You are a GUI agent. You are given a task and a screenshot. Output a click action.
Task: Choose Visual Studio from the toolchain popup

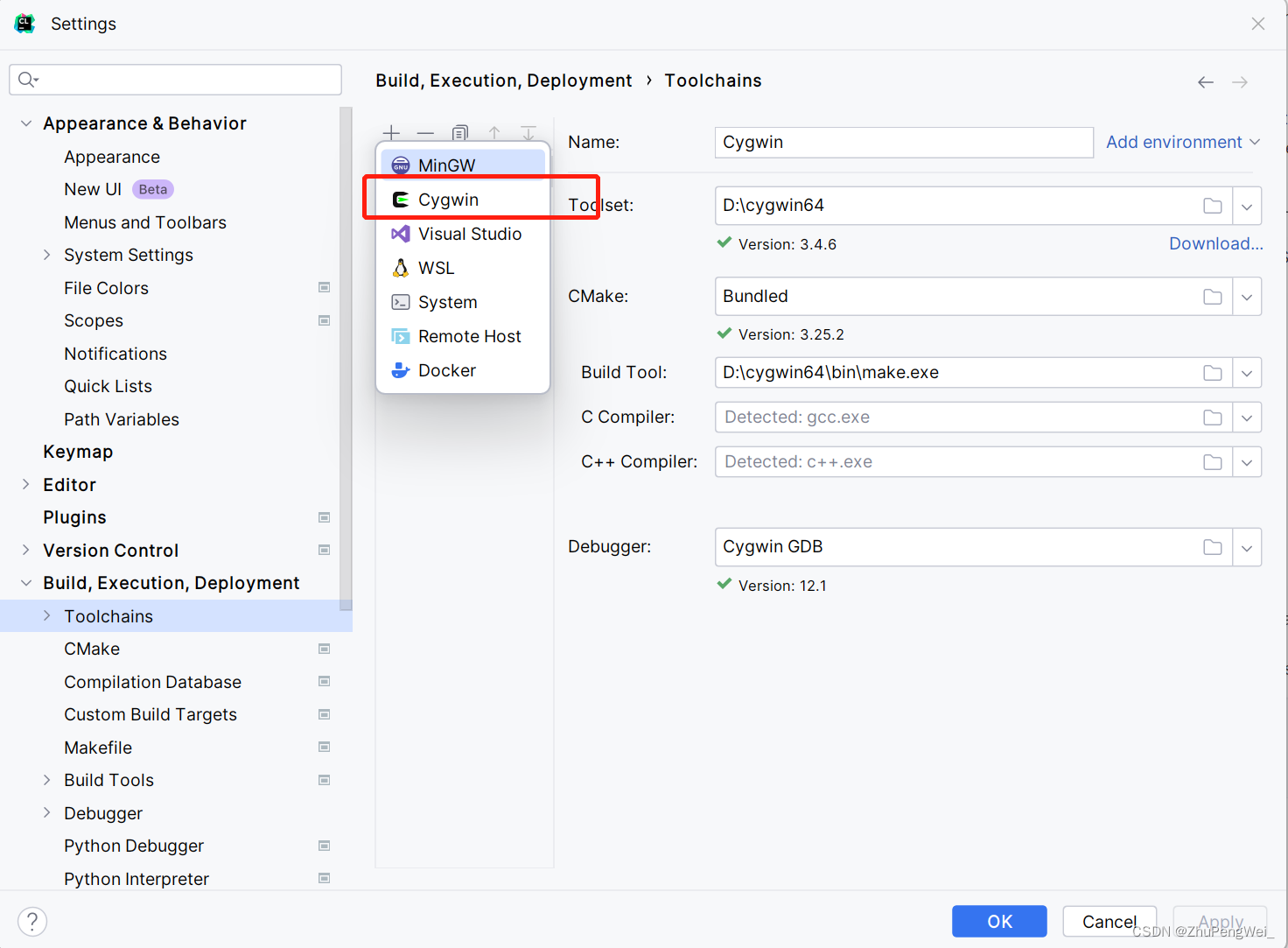(x=463, y=234)
